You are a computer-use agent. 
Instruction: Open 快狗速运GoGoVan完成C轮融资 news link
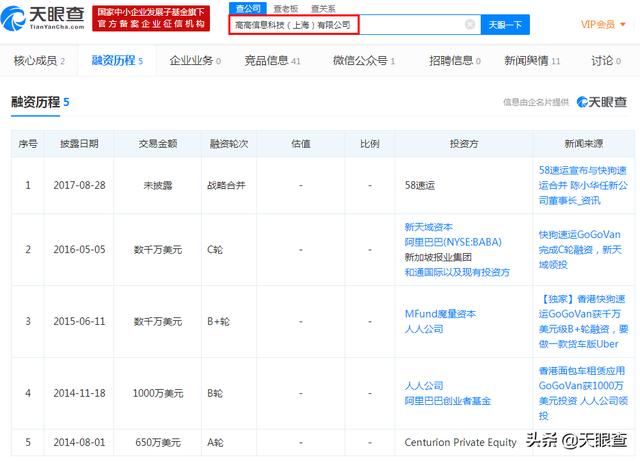click(x=580, y=249)
